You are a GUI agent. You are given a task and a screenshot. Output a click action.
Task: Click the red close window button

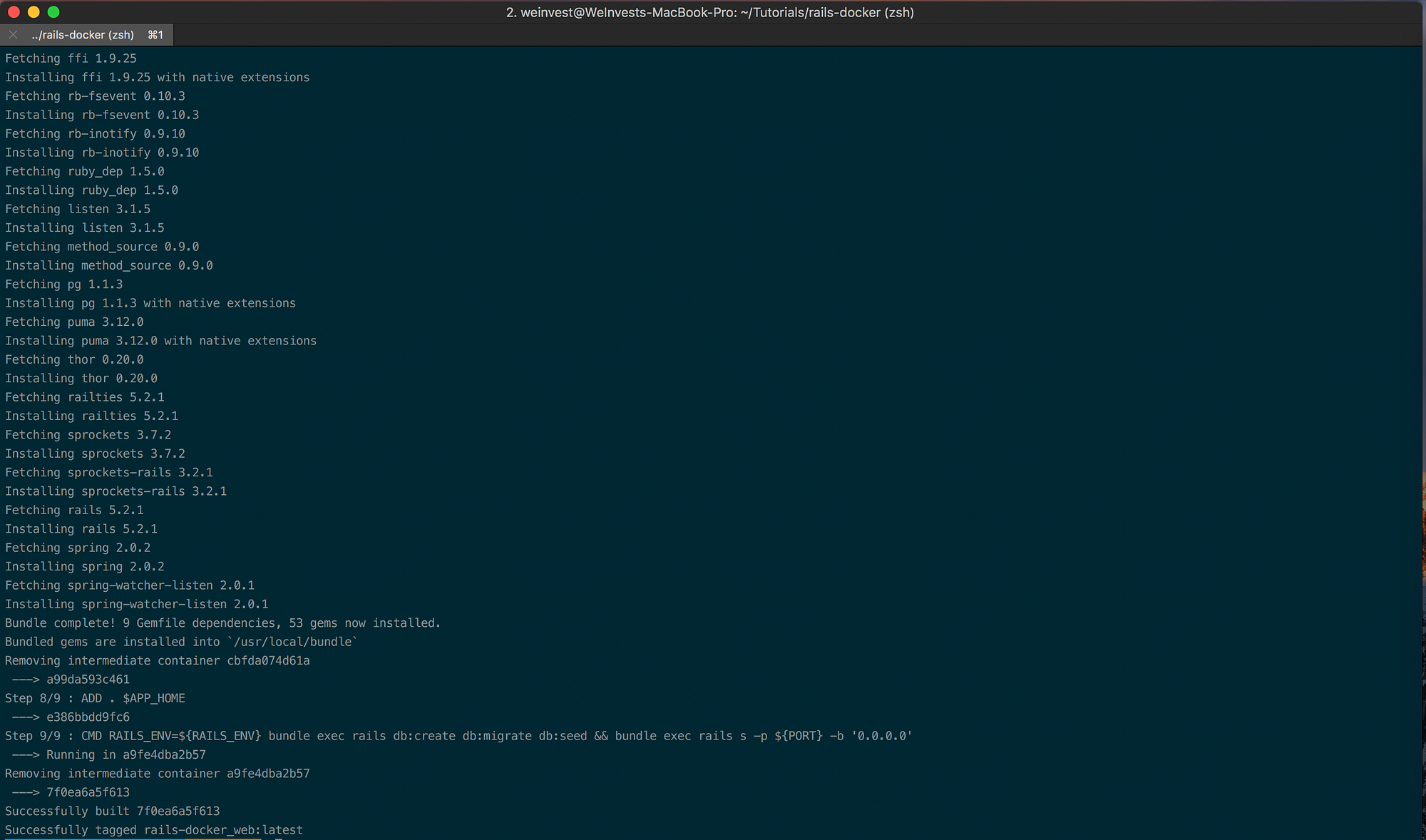13,12
